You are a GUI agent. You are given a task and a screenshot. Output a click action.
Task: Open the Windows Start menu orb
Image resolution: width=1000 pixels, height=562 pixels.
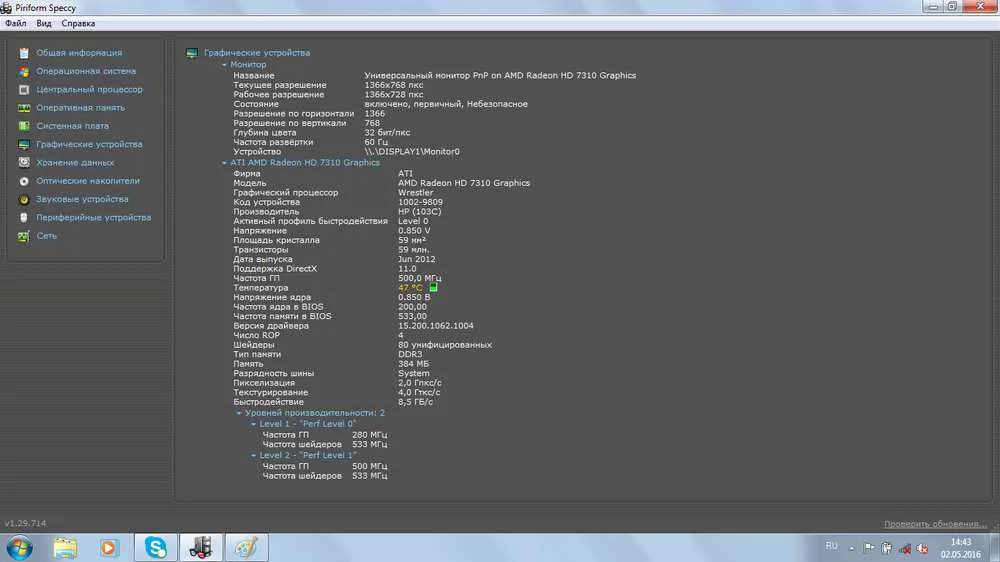19,548
